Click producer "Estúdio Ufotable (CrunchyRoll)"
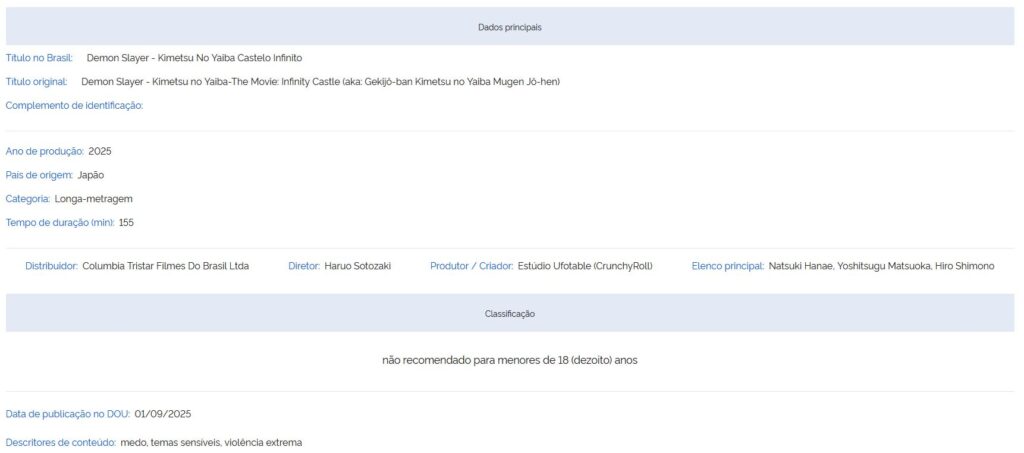Image resolution: width=1024 pixels, height=453 pixels. (x=584, y=266)
